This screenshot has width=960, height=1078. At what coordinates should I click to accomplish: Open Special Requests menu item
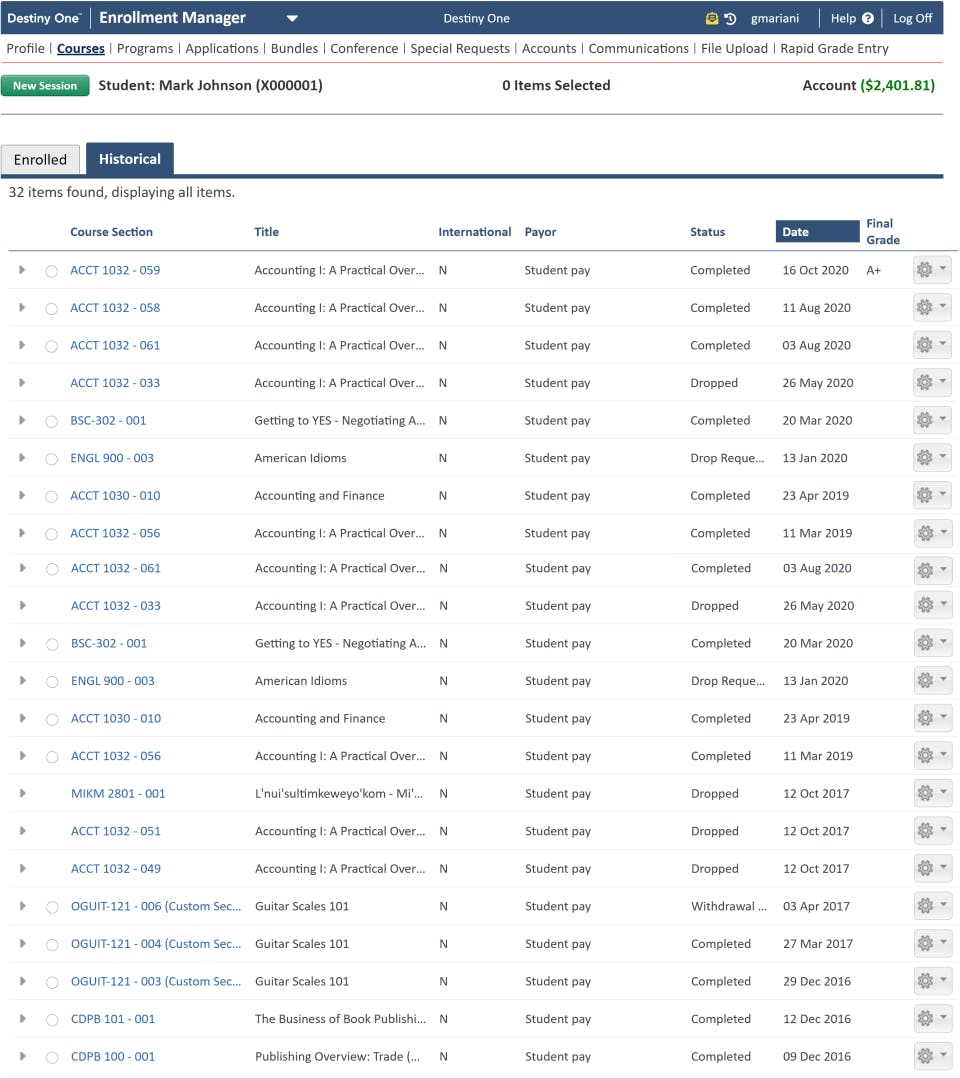pyautogui.click(x=460, y=48)
